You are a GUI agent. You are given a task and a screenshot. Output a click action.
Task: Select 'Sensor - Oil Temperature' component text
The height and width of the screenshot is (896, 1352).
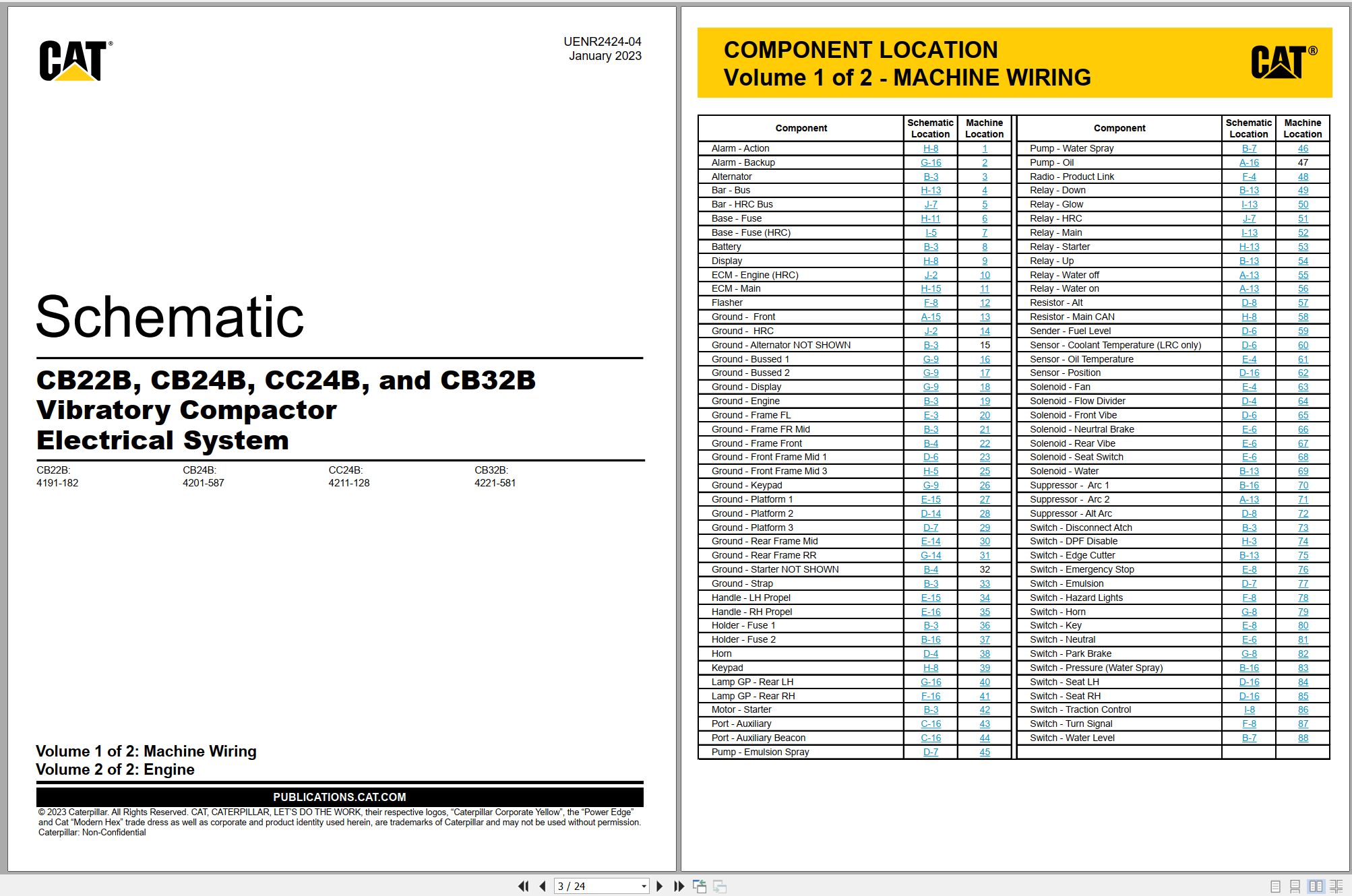point(1082,360)
